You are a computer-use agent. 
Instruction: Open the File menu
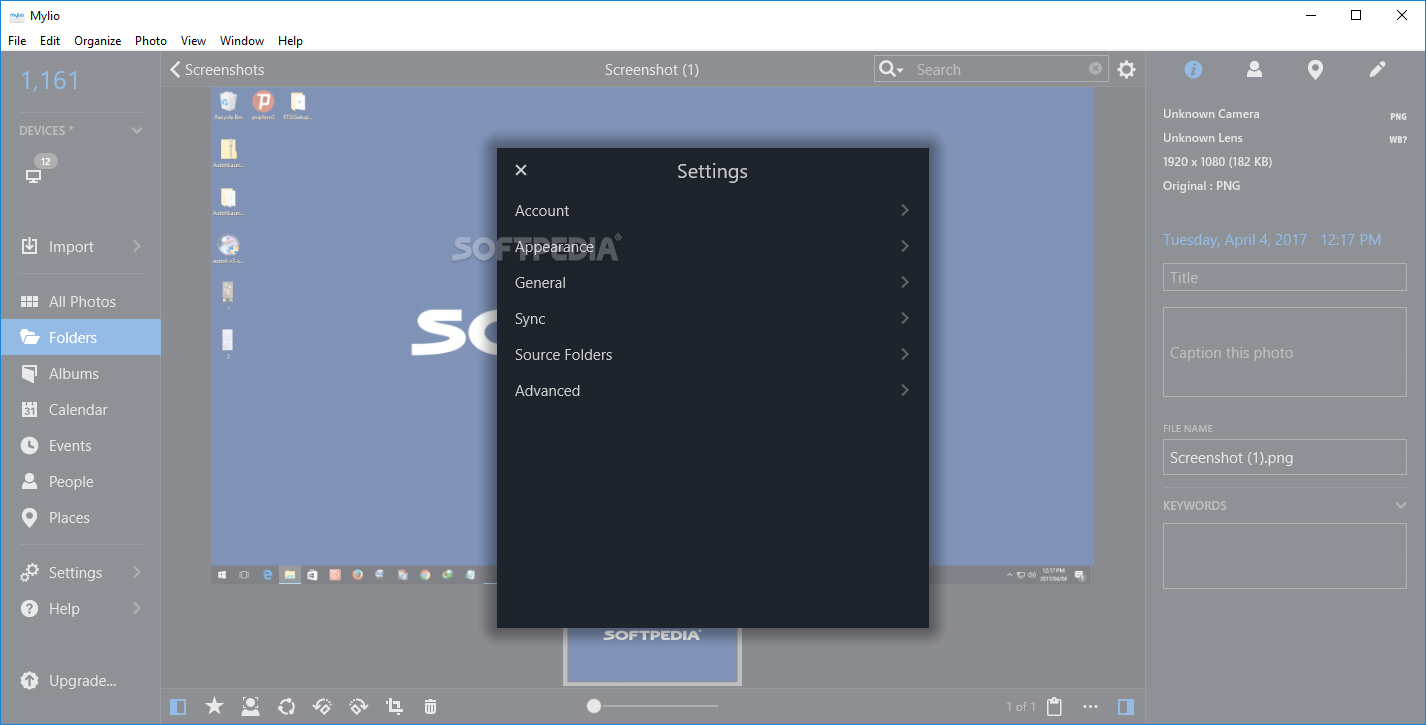click(x=17, y=41)
